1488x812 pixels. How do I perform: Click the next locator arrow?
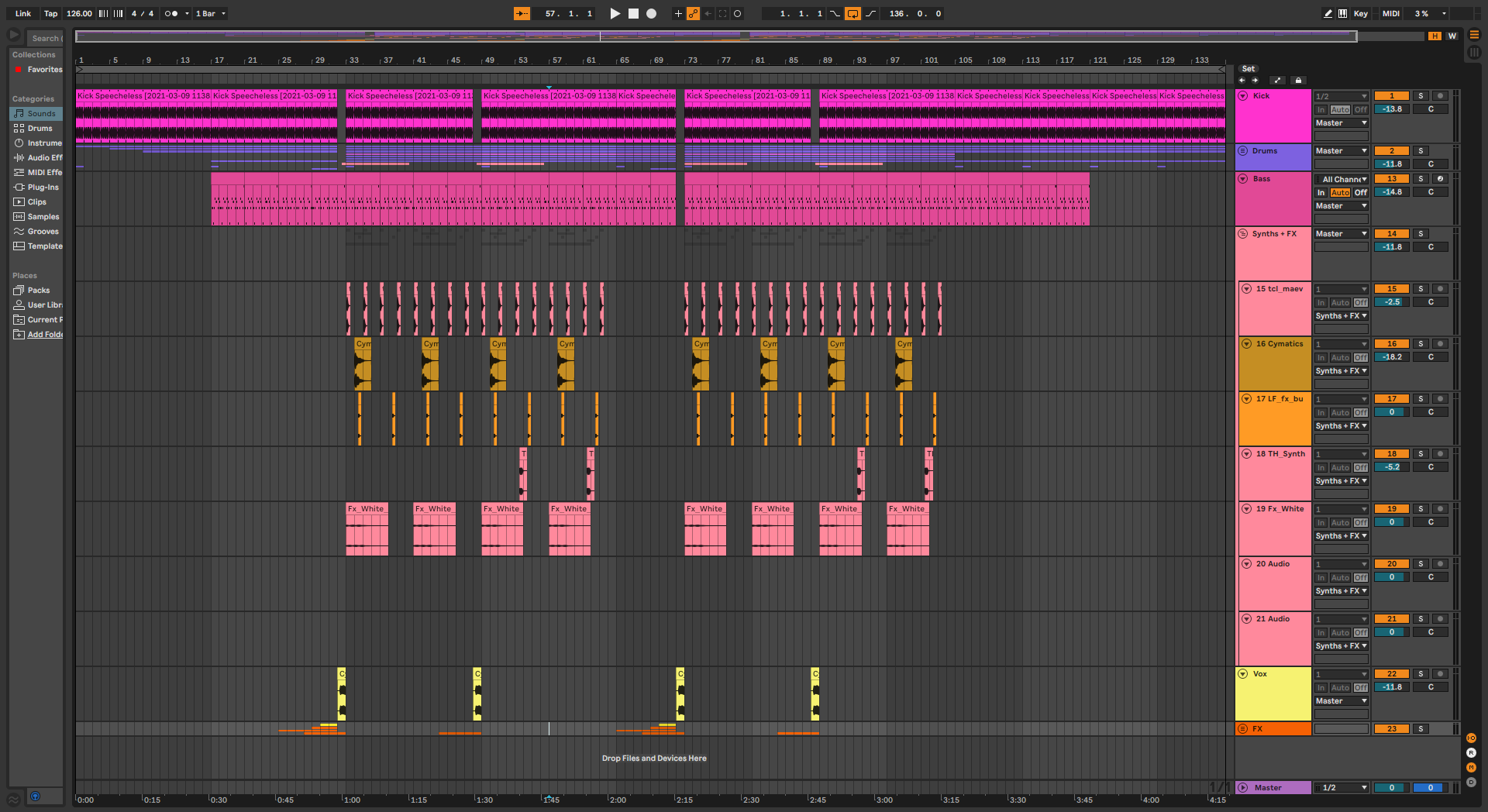[1255, 80]
